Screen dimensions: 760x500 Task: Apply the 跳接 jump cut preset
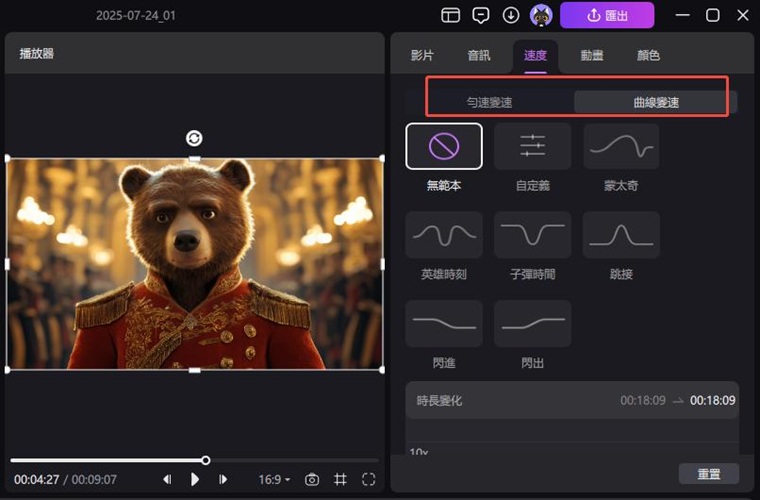tap(621, 235)
